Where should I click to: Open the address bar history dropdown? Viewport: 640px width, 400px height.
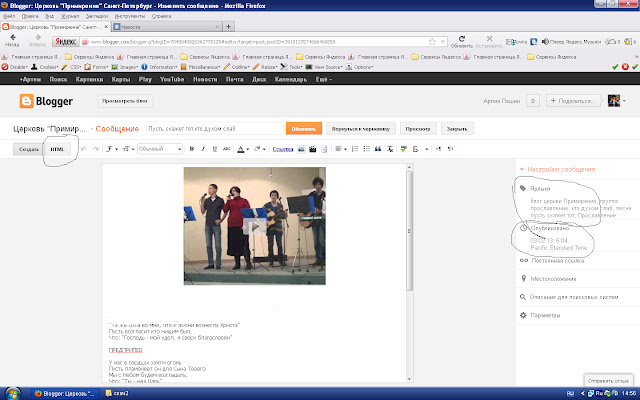[442, 42]
